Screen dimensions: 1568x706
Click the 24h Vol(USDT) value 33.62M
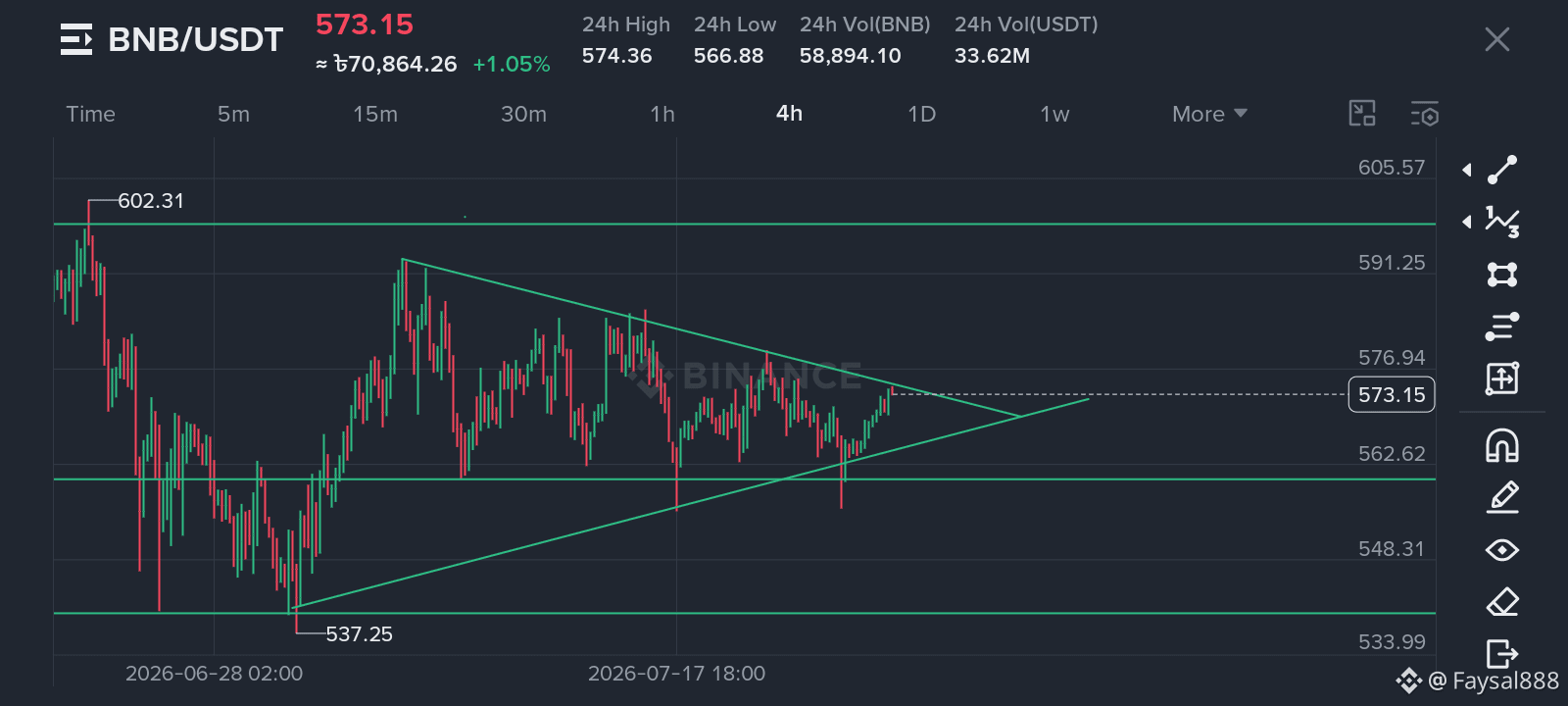click(x=992, y=56)
